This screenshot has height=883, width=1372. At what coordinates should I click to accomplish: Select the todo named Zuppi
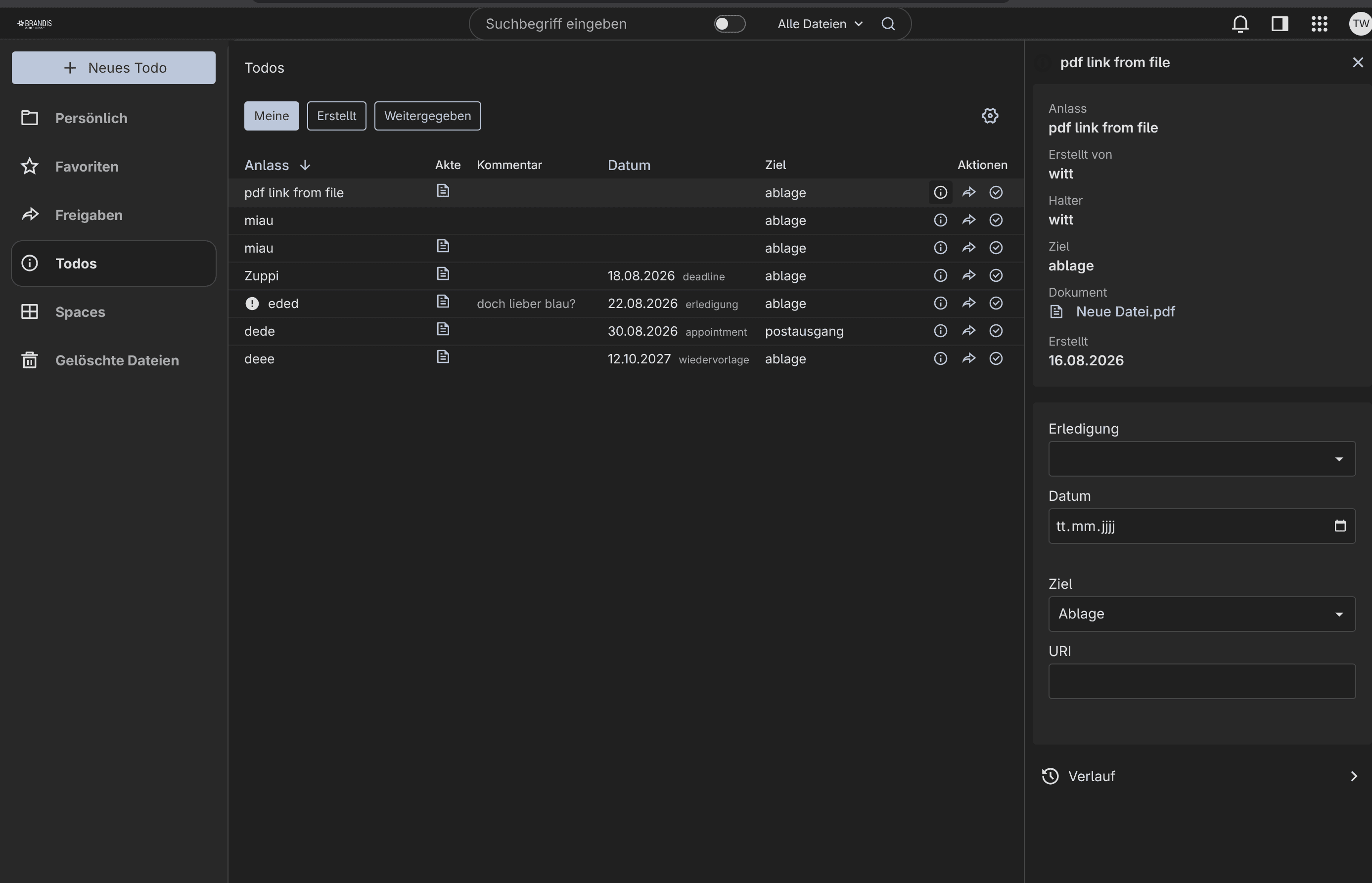point(262,276)
